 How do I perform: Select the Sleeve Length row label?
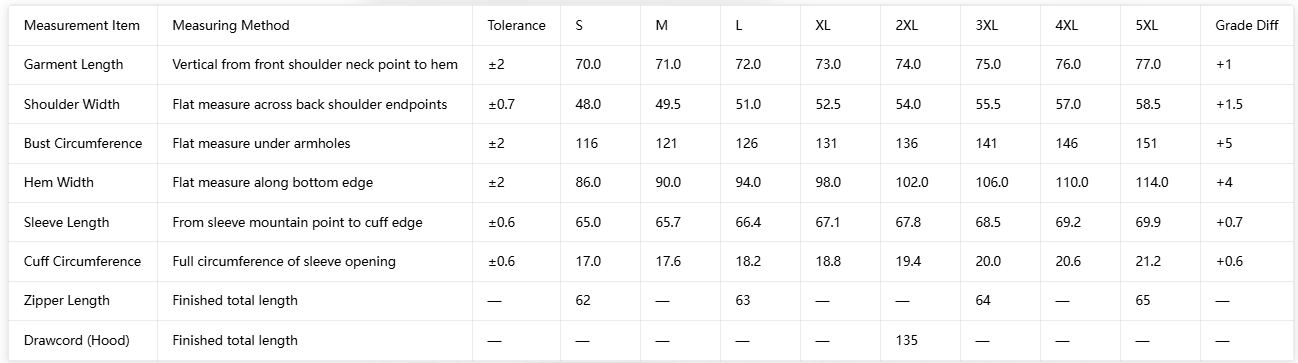point(67,222)
